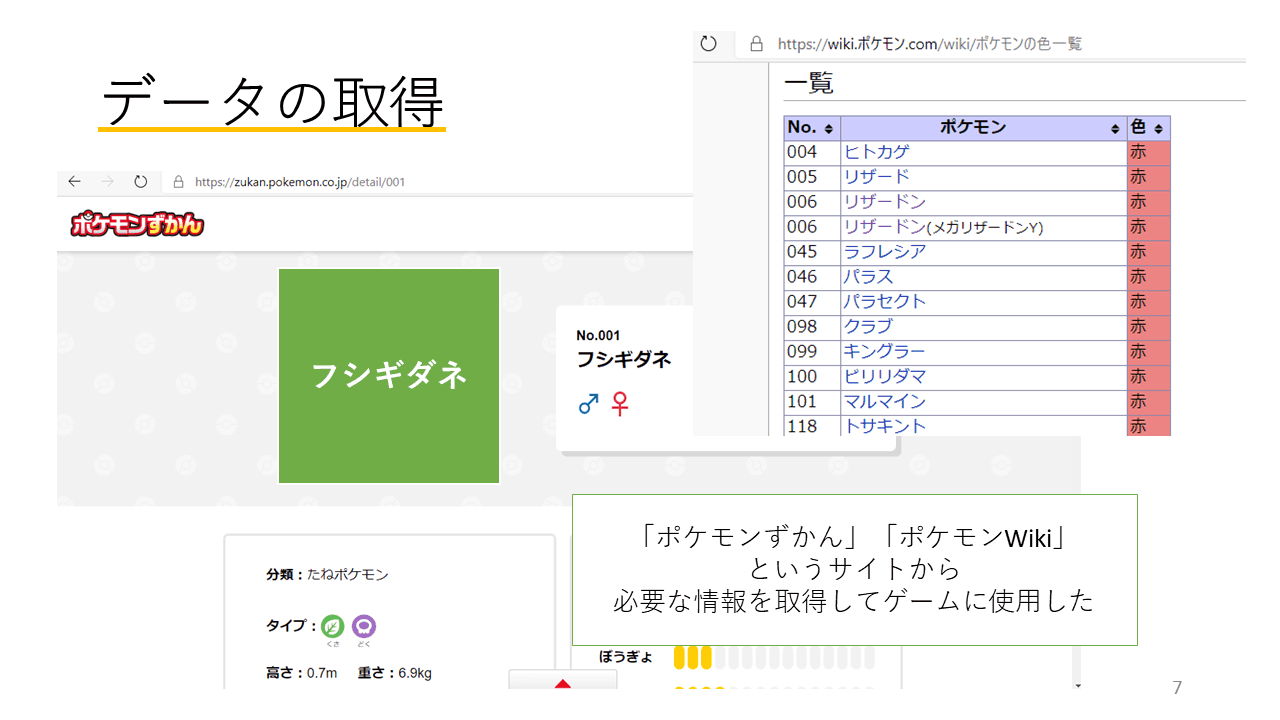Open the ビリリダマ link

click(x=885, y=377)
